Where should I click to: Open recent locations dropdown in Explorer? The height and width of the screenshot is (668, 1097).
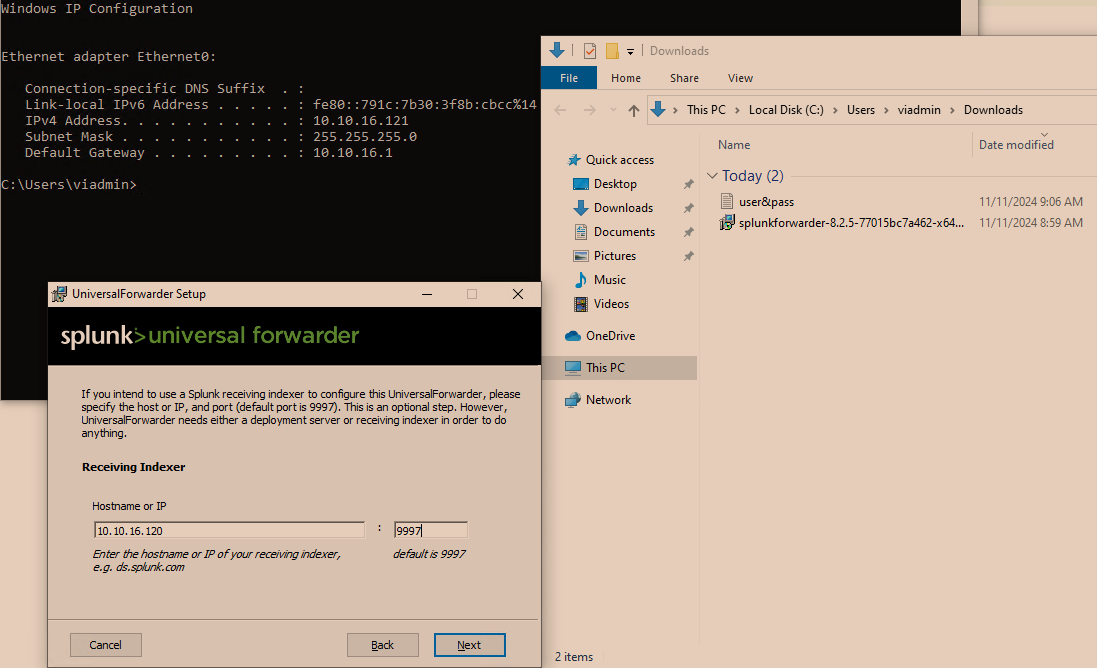(x=613, y=110)
